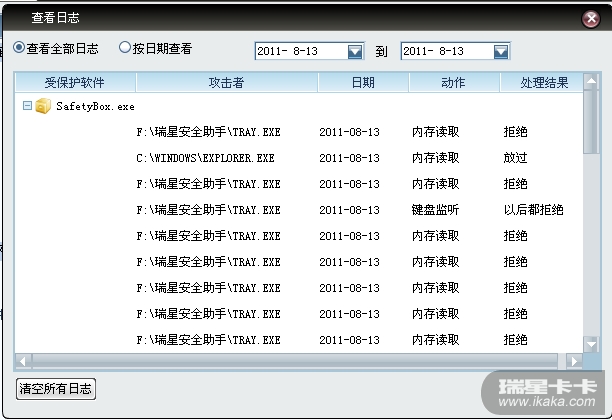Select the C:\WINDOWS\EXPLORER.EXE row
This screenshot has height=420, width=612.
tap(299, 158)
